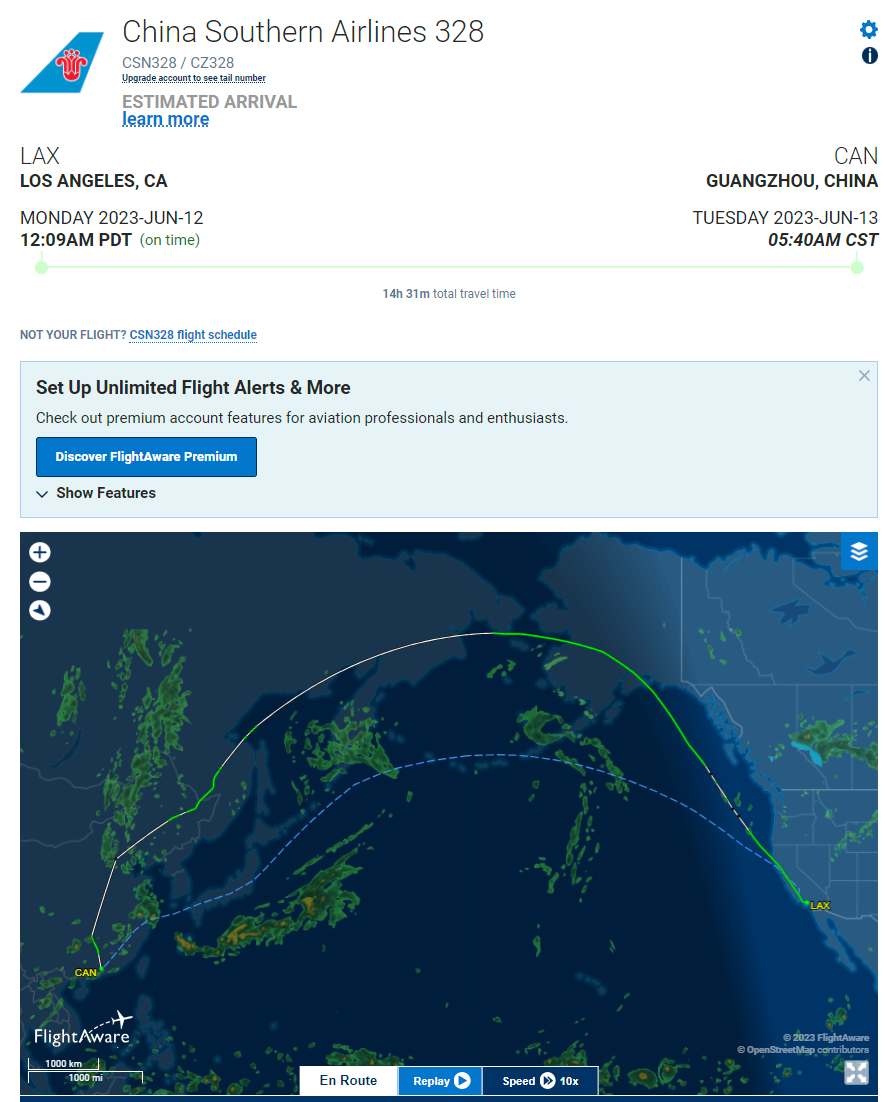Enter fullscreen map view
The height and width of the screenshot is (1102, 886).
click(x=856, y=1072)
